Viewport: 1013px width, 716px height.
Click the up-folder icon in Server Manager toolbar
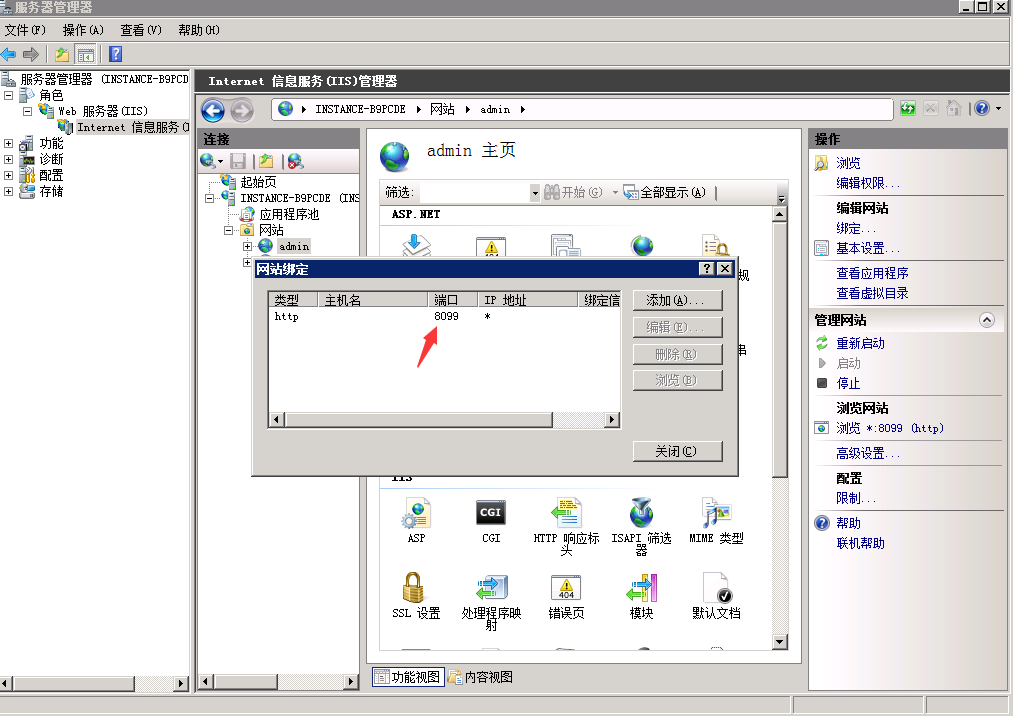tap(62, 55)
